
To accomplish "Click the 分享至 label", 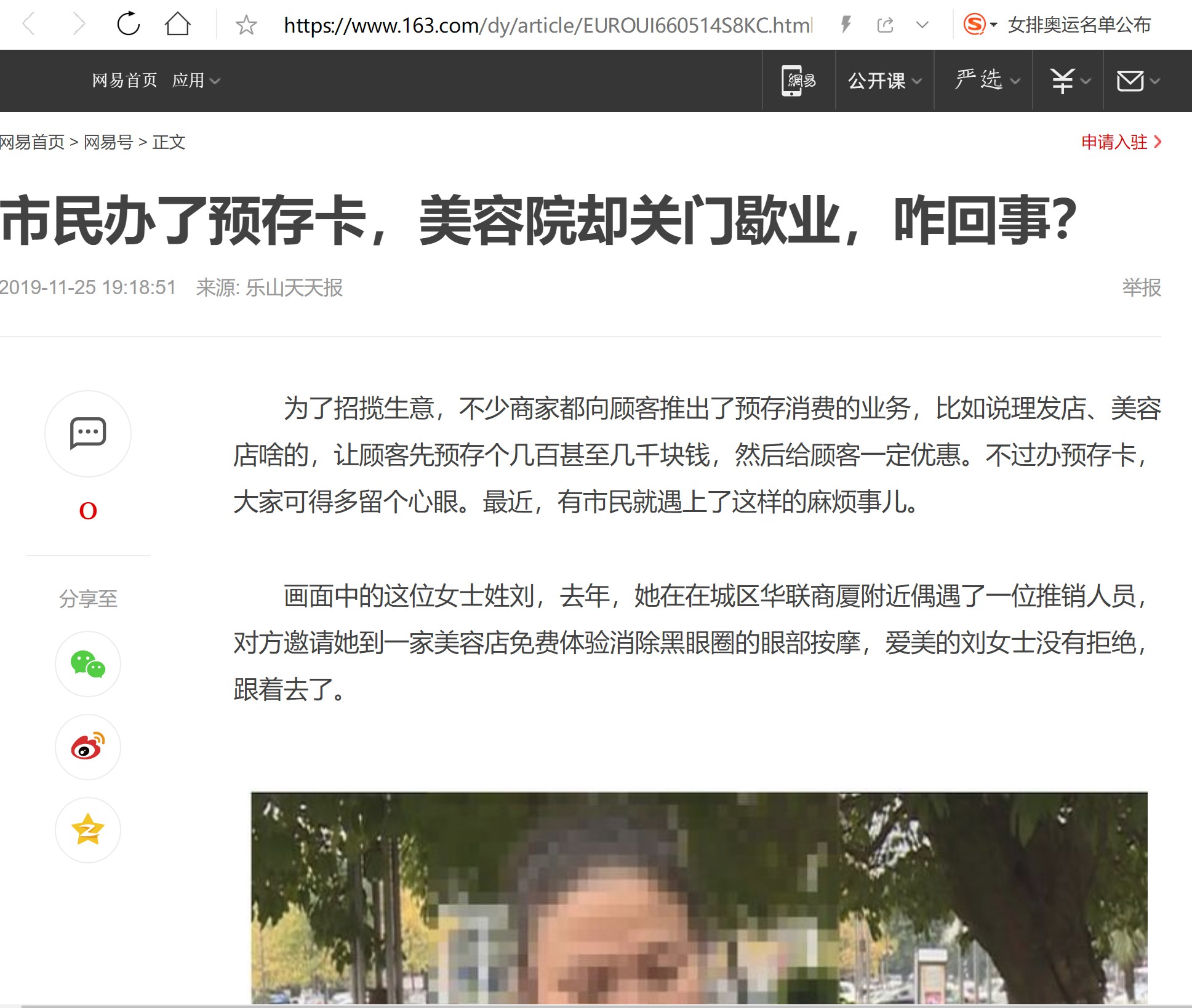I will pyautogui.click(x=88, y=598).
